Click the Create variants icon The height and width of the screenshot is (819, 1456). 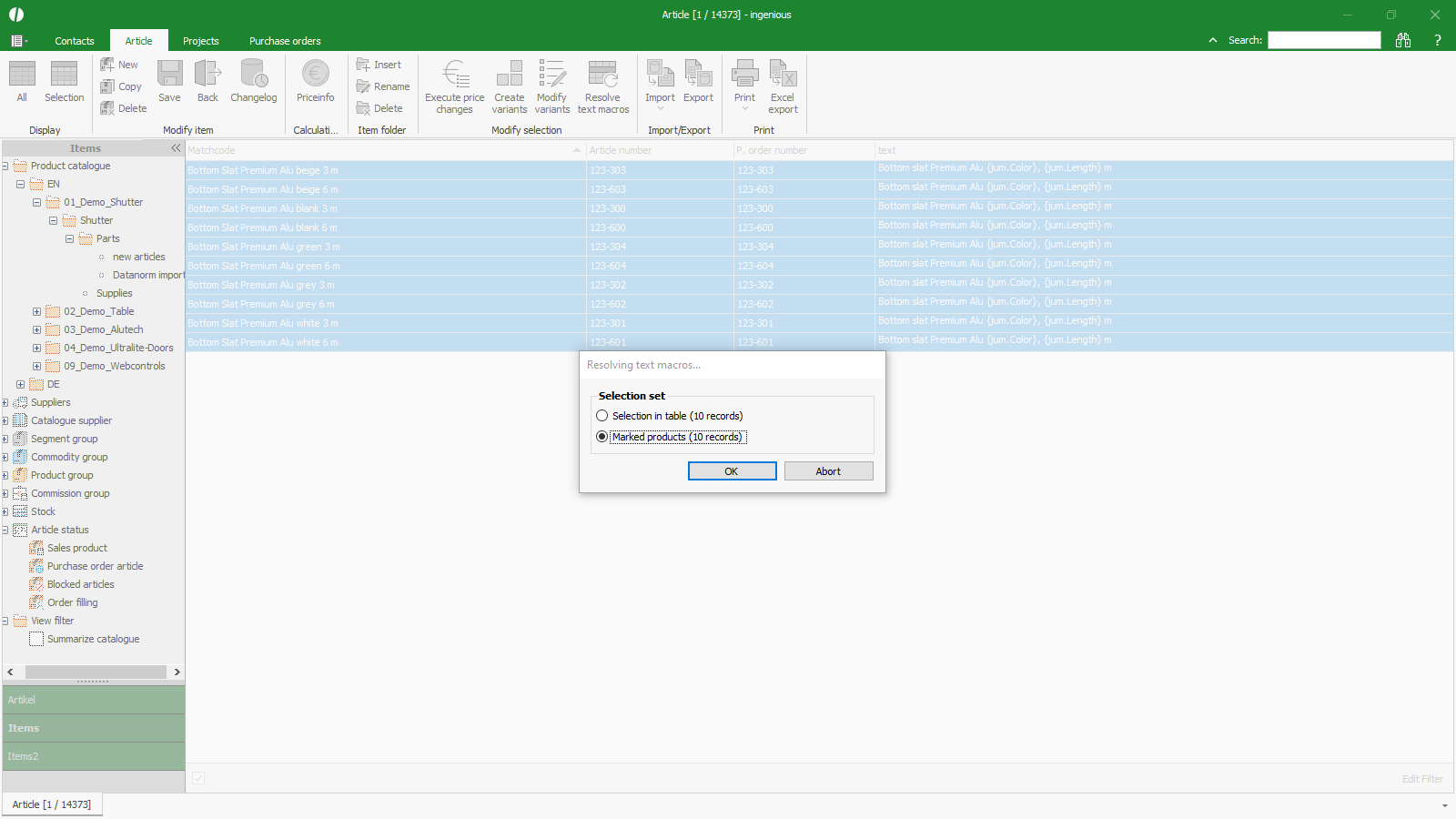(510, 75)
